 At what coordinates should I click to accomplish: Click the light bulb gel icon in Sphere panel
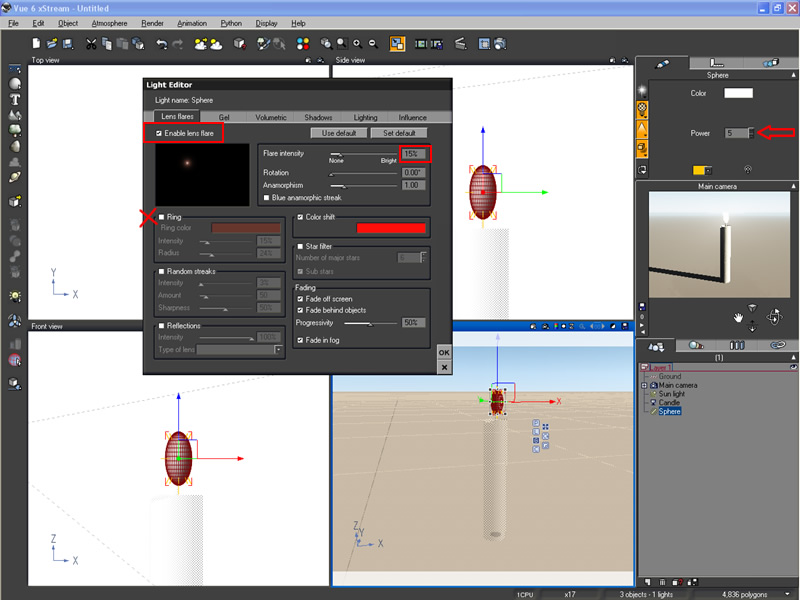pyautogui.click(x=642, y=109)
